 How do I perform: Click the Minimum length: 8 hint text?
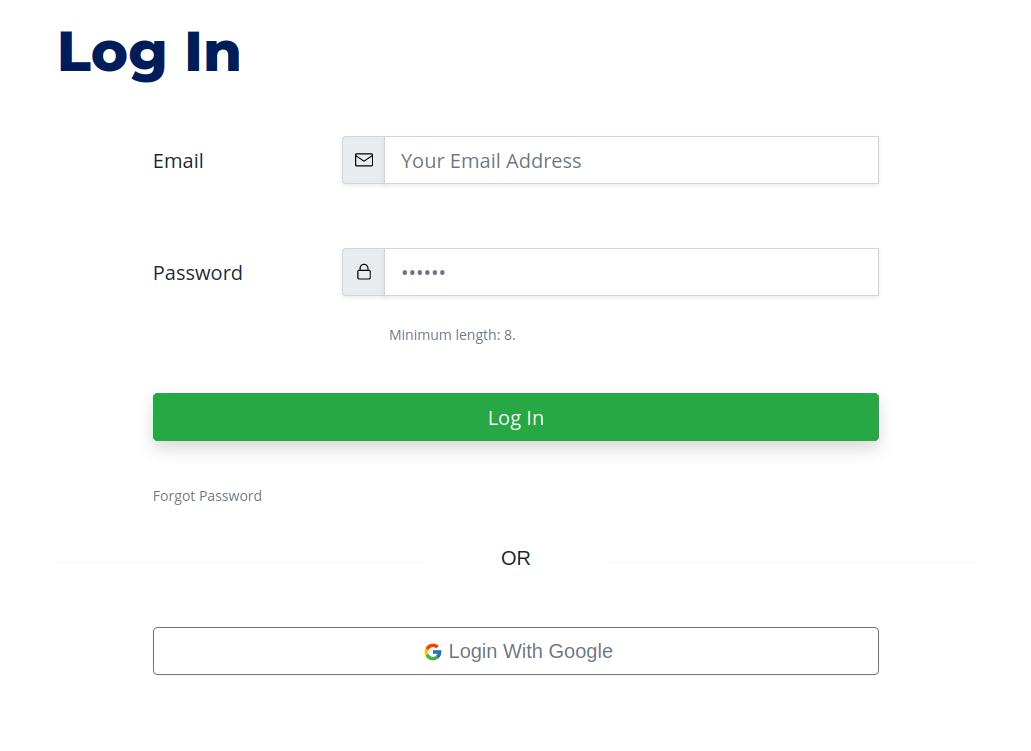[452, 335]
